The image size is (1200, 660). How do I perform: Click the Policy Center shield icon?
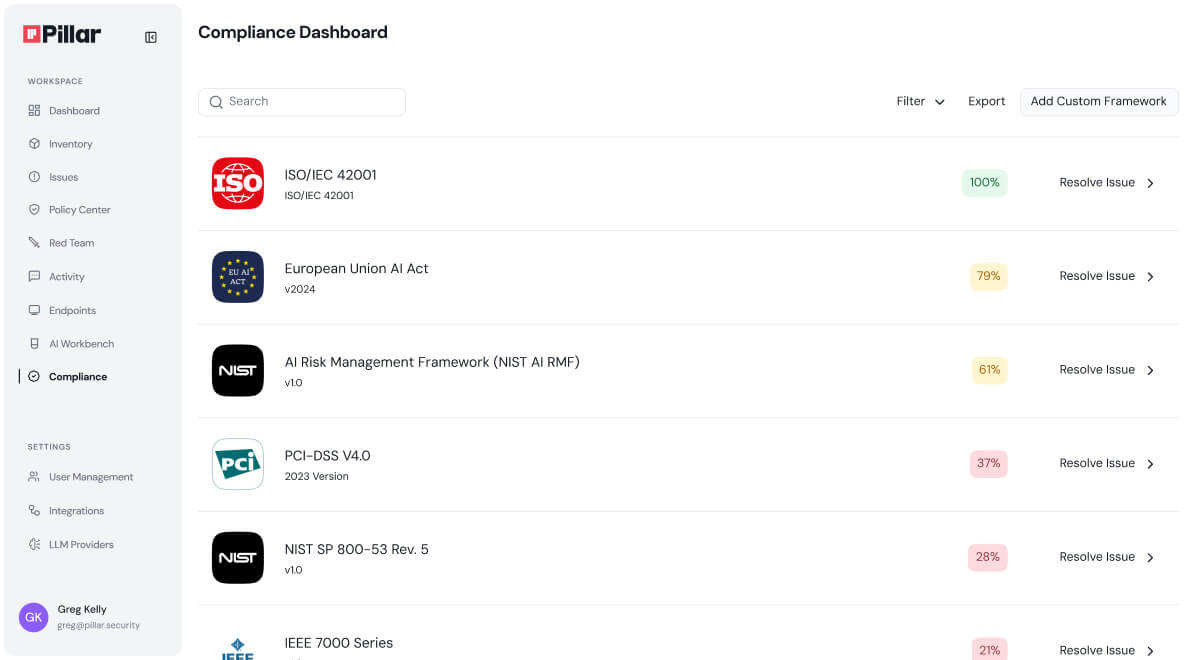pyautogui.click(x=34, y=210)
